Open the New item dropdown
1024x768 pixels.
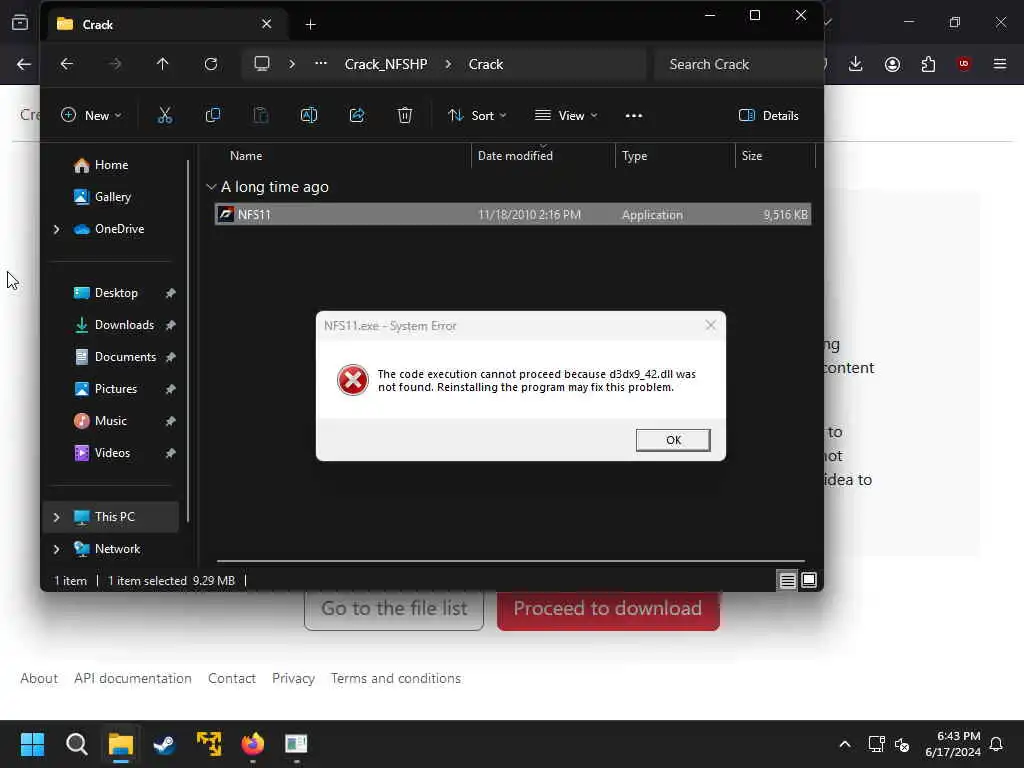click(x=91, y=116)
